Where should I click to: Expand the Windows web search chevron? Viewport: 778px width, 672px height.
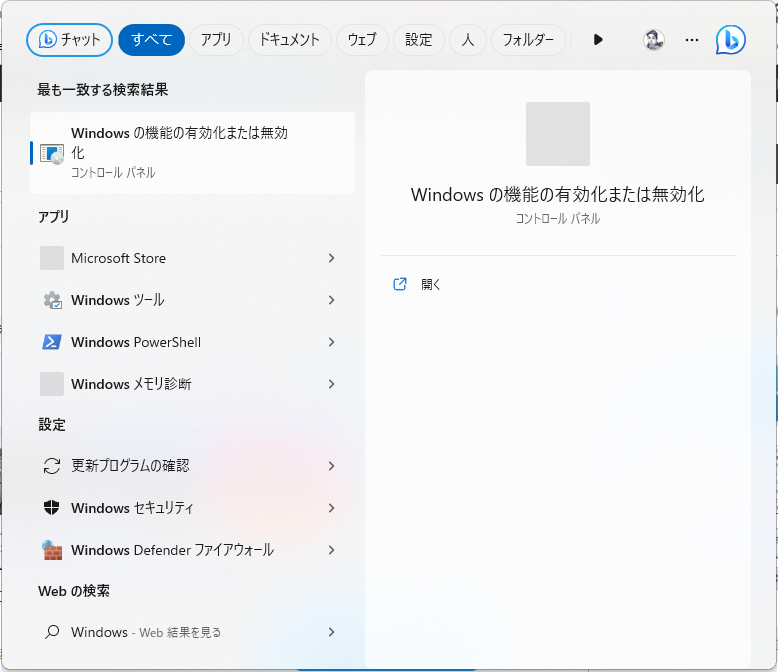(331, 632)
